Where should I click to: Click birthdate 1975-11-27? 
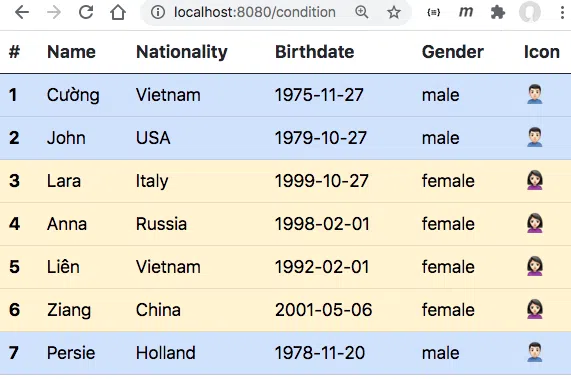pyautogui.click(x=319, y=95)
